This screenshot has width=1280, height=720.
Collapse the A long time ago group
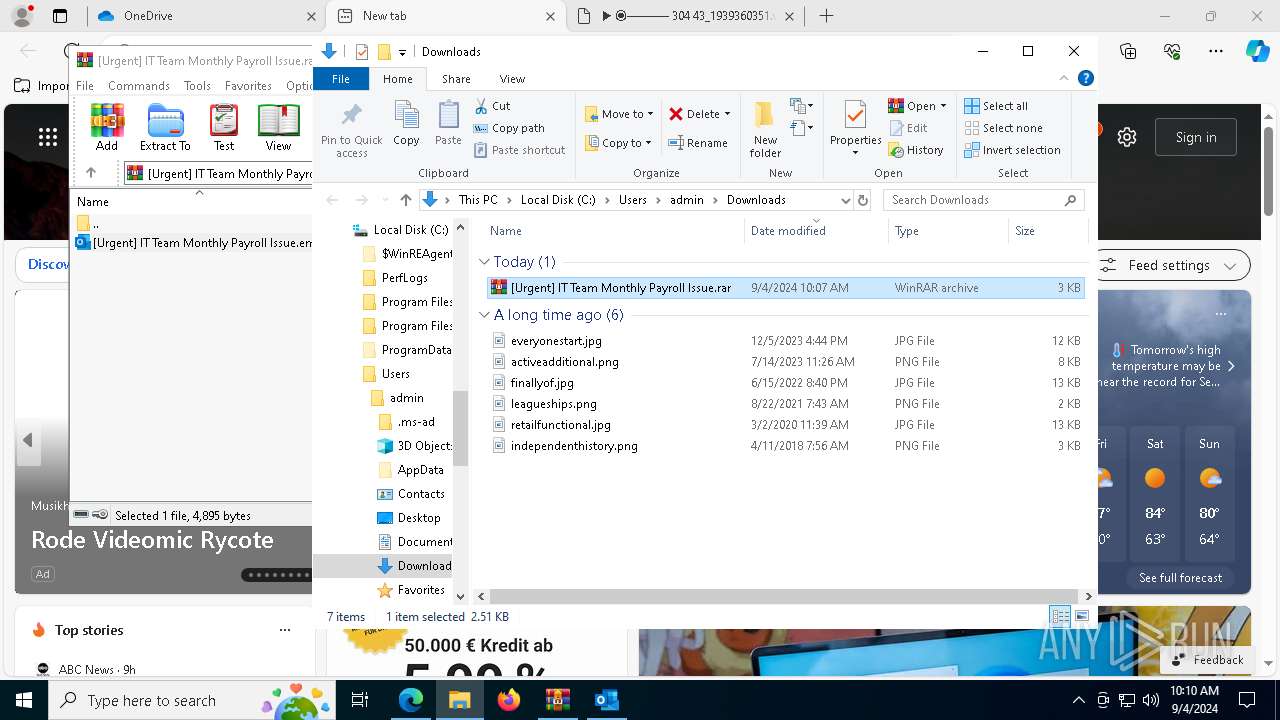point(484,315)
